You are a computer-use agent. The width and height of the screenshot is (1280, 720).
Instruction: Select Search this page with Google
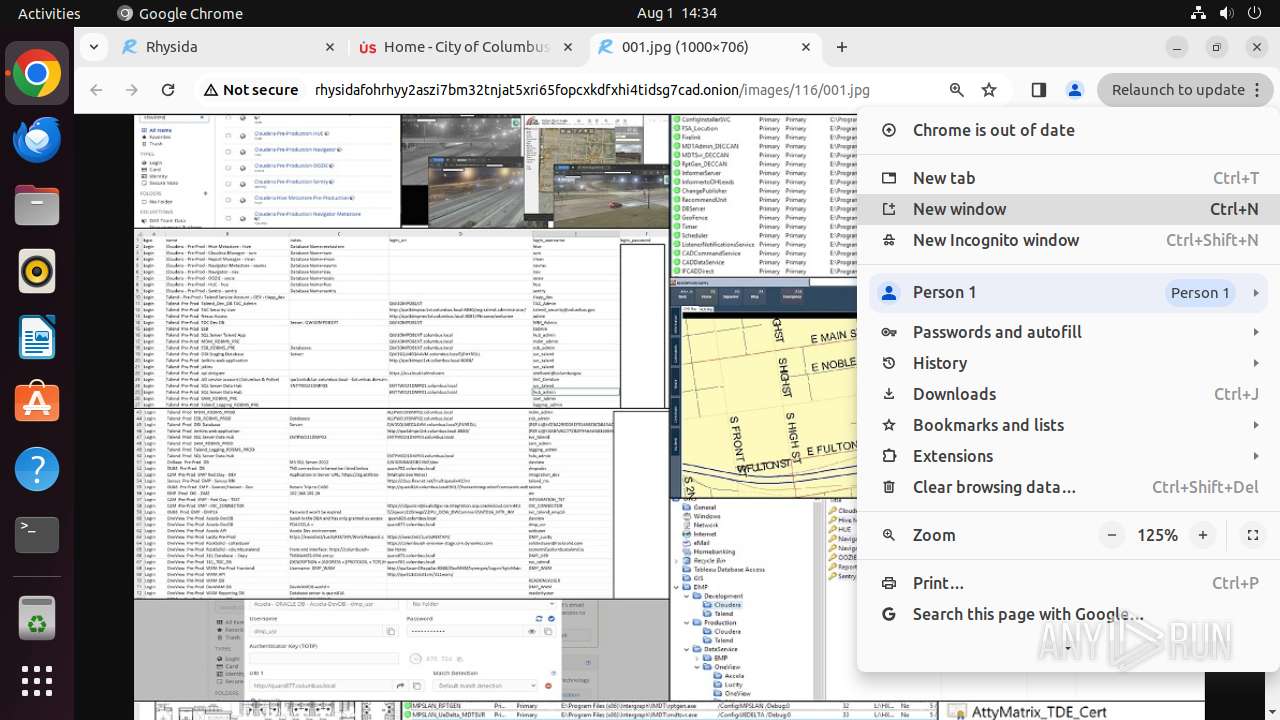pos(1068,614)
